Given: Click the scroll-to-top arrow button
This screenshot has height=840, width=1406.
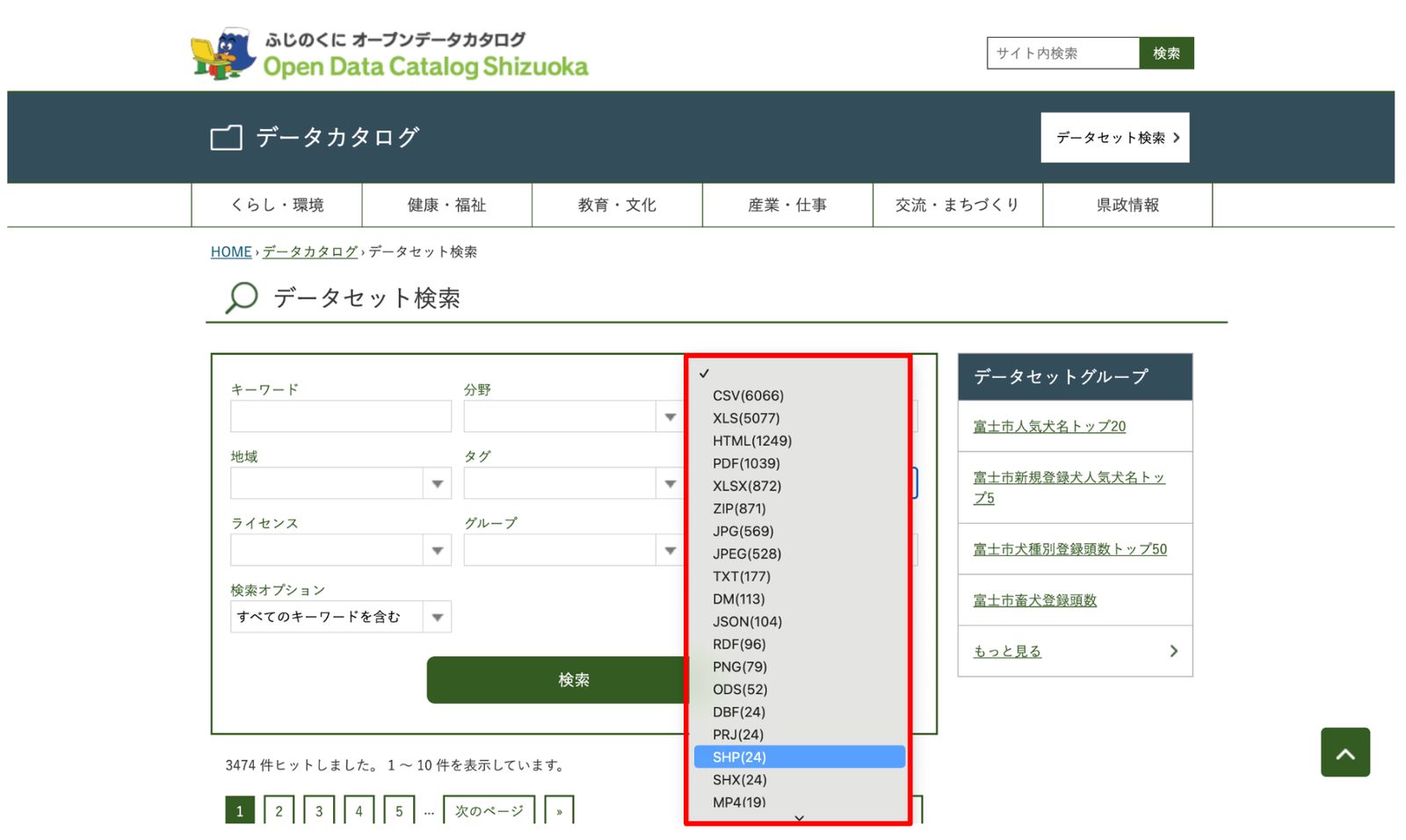Looking at the screenshot, I should 1344,752.
